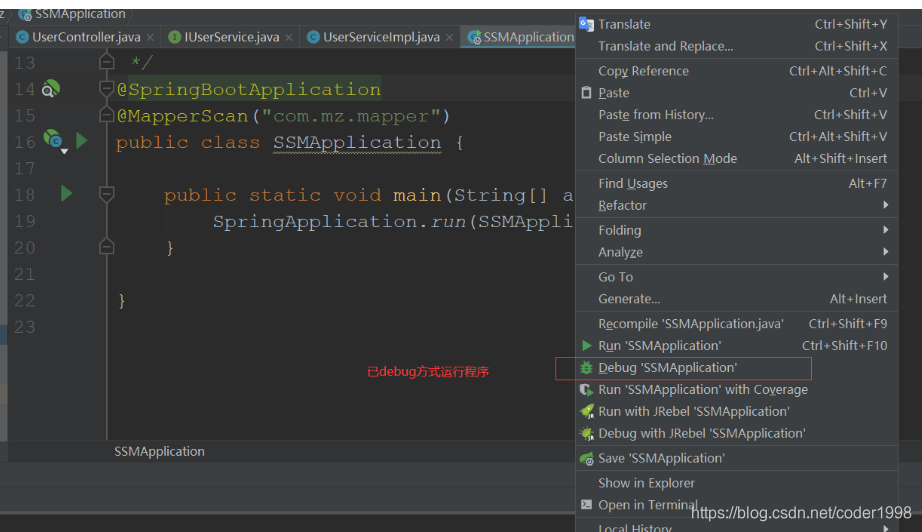Switch to IUserService.java tab
Viewport: 922px width, 532px height.
coord(231,37)
